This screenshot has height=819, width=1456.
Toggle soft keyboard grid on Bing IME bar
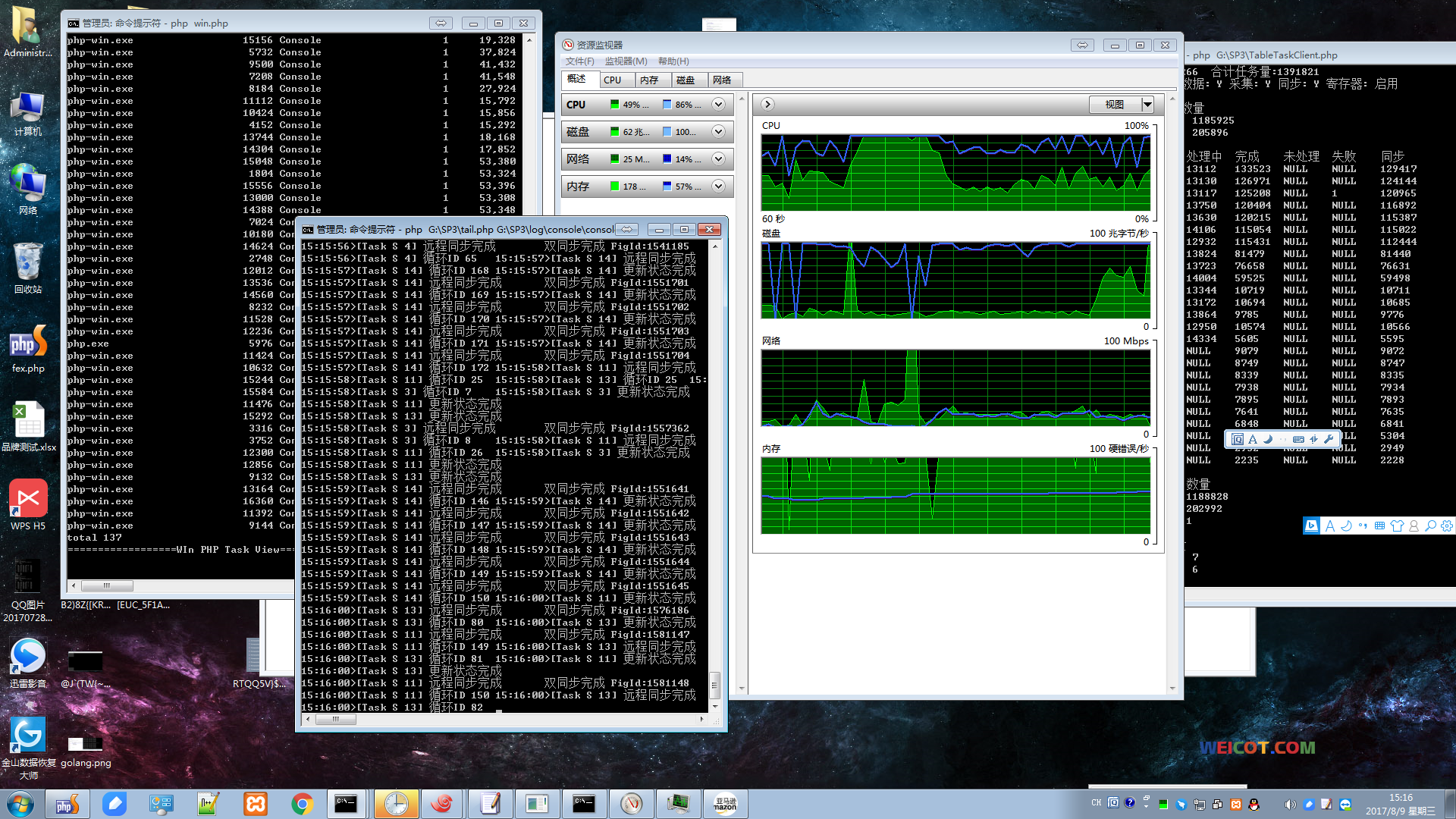point(1379,526)
